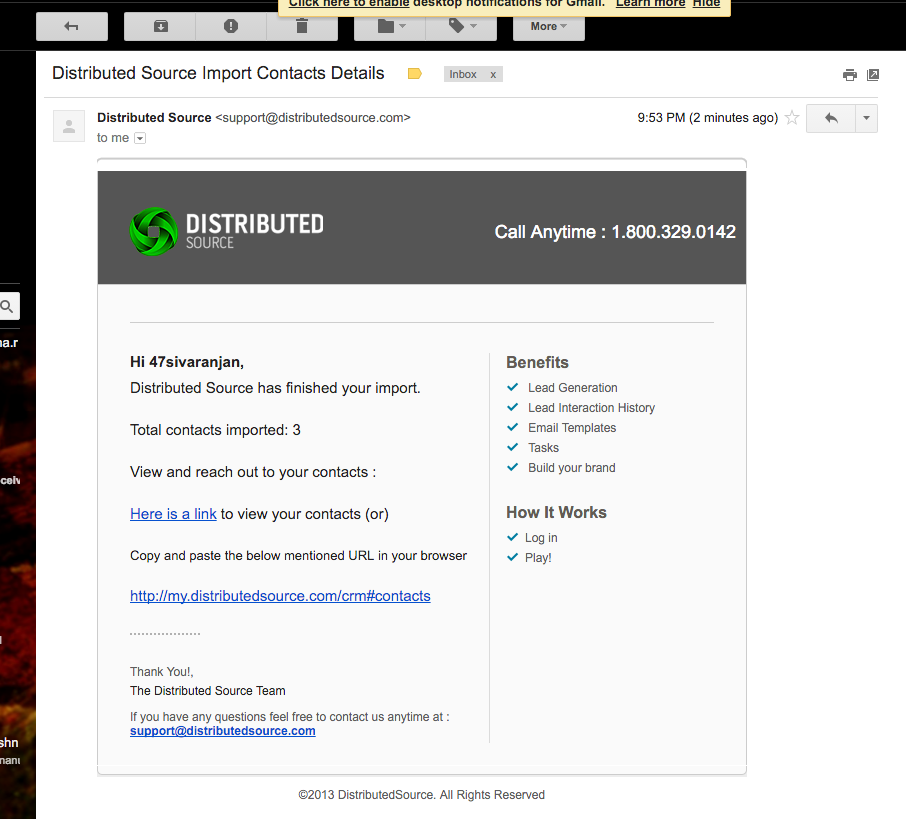This screenshot has width=906, height=819.
Task: Open more reply options dropdown arrow
Action: (866, 118)
